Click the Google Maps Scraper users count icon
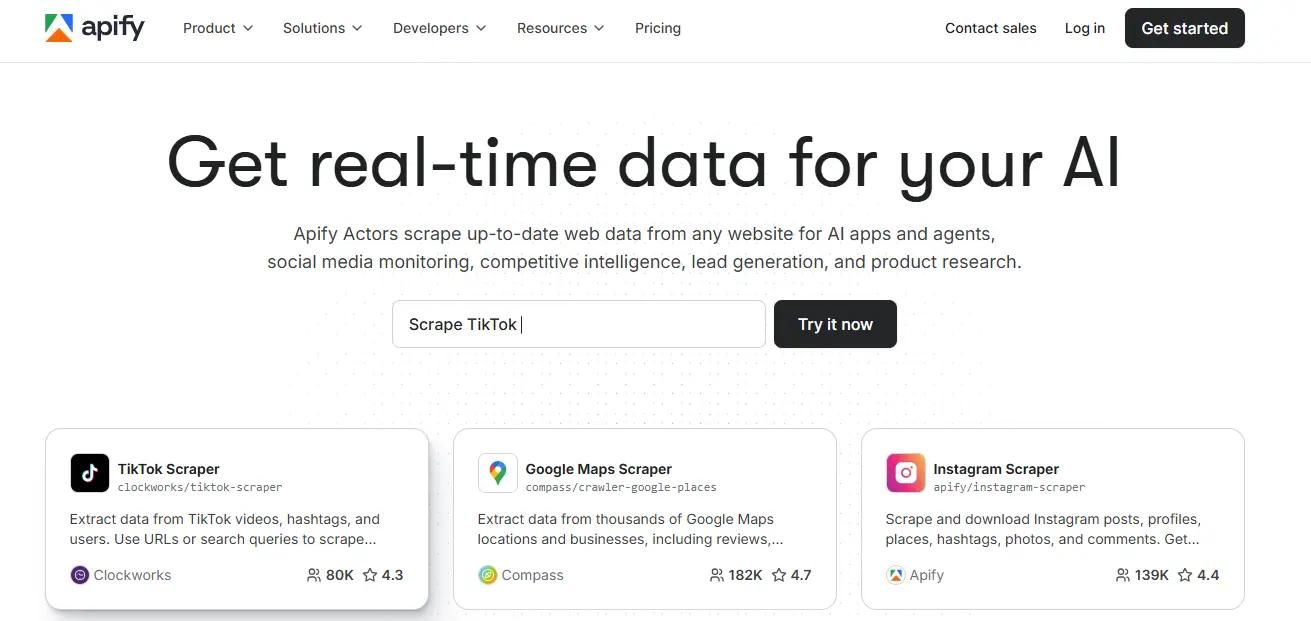Viewport: 1311px width, 621px height. pos(716,575)
